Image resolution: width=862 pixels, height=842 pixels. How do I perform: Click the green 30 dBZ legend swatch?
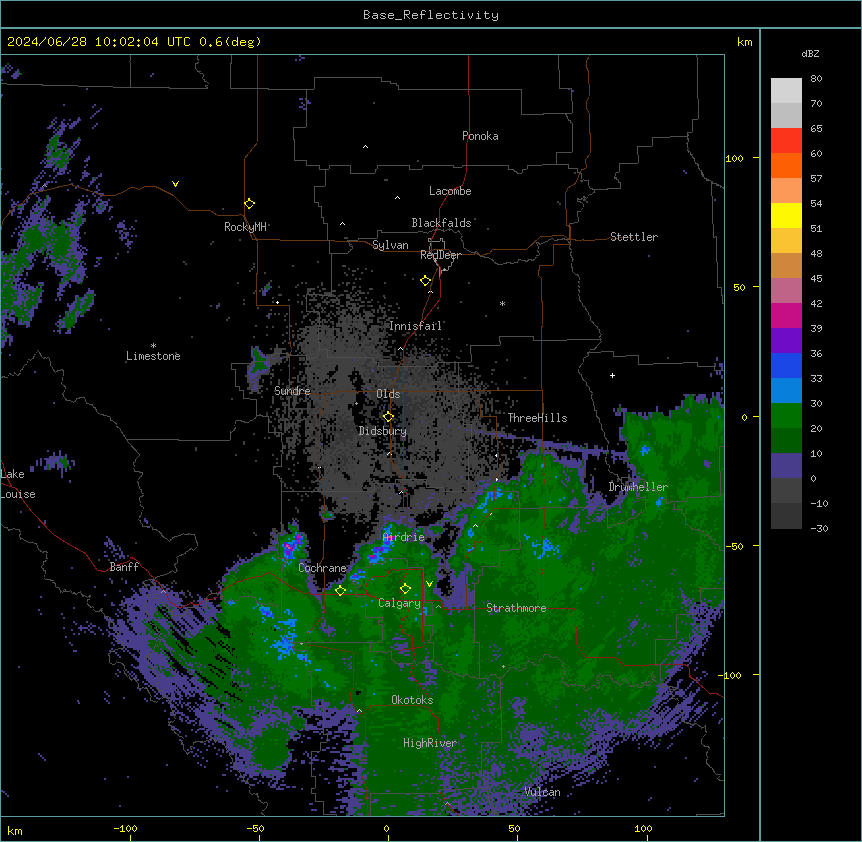[786, 416]
